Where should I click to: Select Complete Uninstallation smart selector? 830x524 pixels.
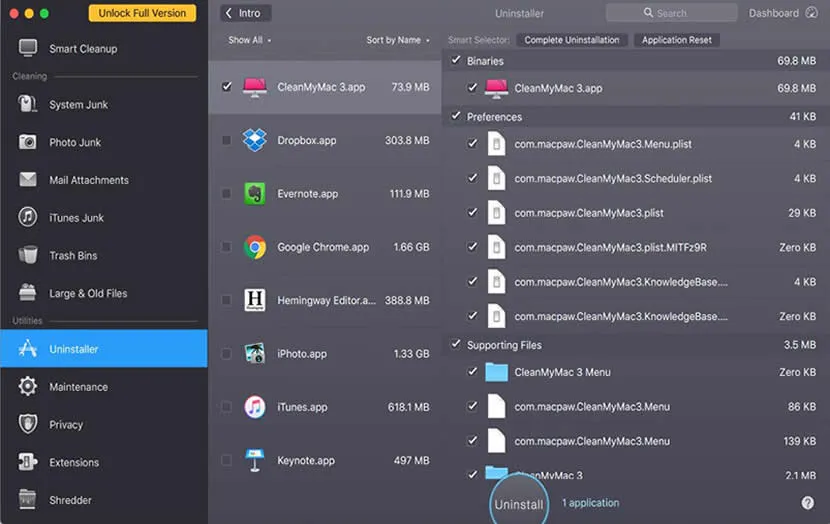click(572, 40)
